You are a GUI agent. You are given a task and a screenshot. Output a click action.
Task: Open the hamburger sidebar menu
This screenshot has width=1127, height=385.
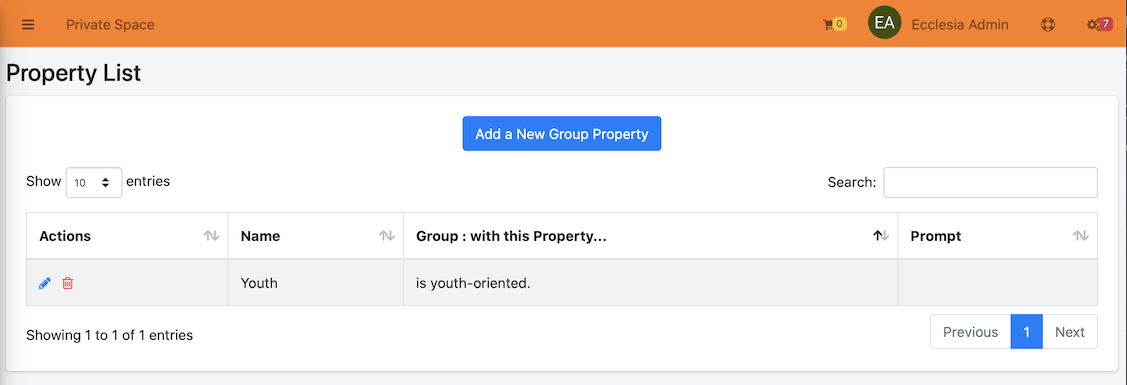coord(28,24)
